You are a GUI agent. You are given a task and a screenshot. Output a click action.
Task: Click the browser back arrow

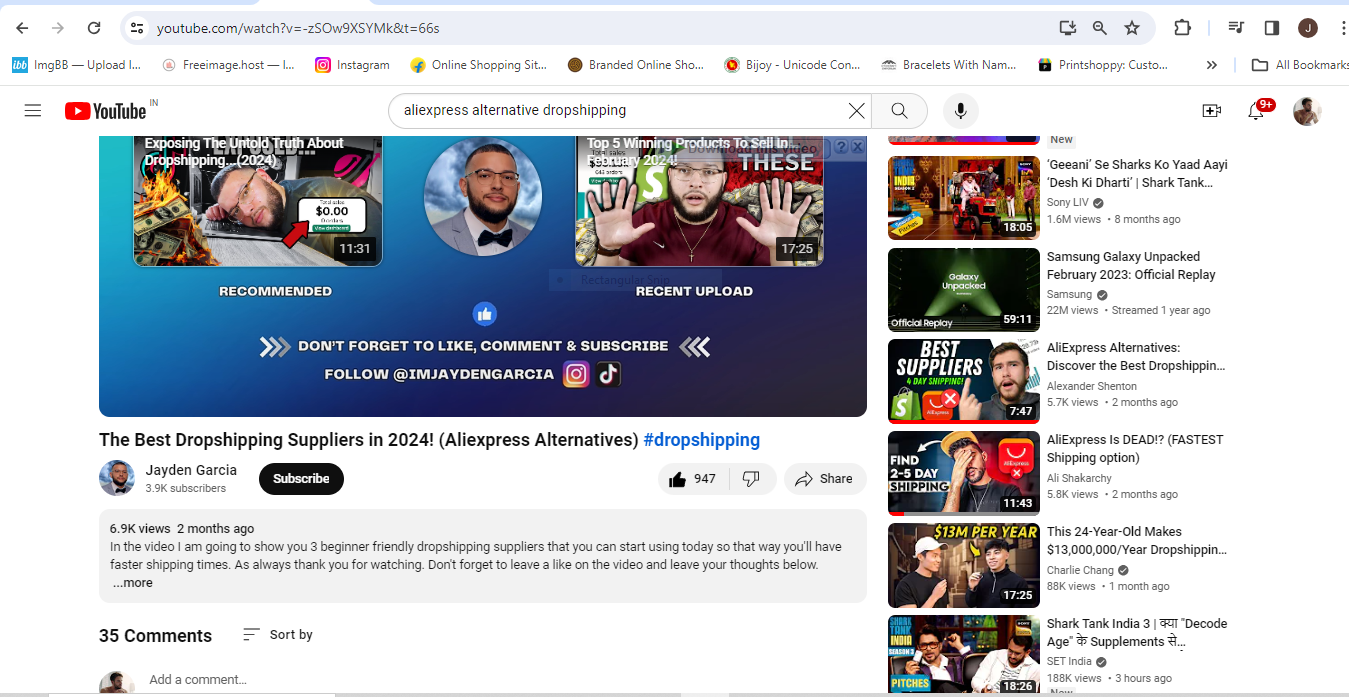tap(22, 28)
